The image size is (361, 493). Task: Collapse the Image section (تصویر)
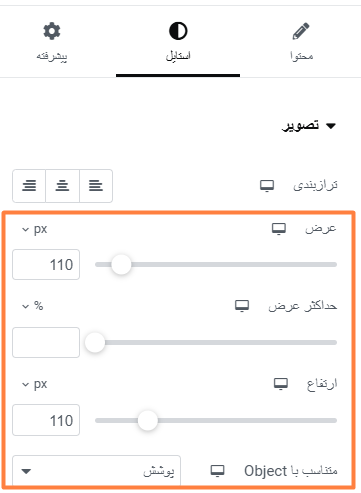pos(309,126)
